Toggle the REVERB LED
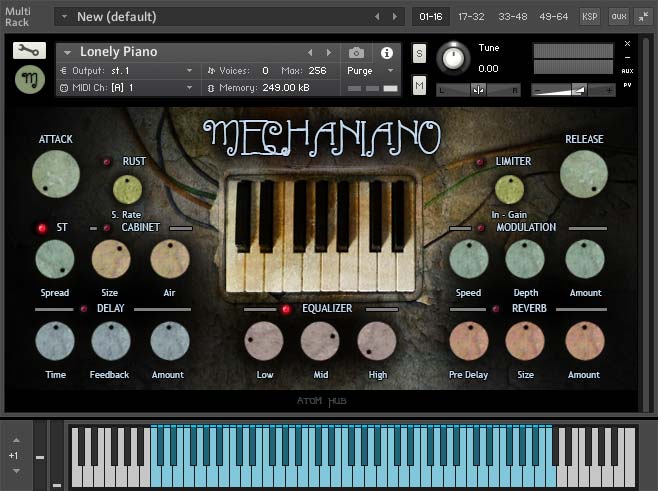This screenshot has width=658, height=491. click(496, 309)
